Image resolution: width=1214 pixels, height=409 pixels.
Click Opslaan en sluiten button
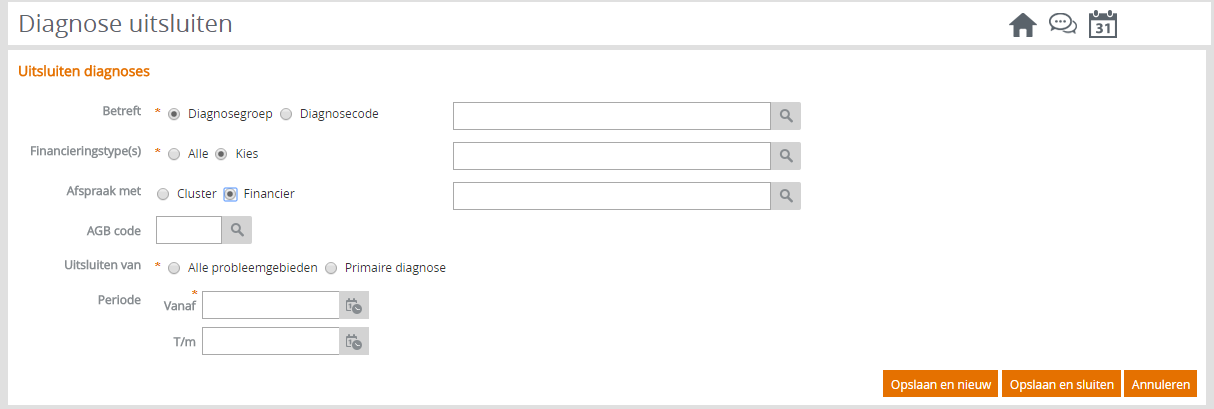point(1061,384)
